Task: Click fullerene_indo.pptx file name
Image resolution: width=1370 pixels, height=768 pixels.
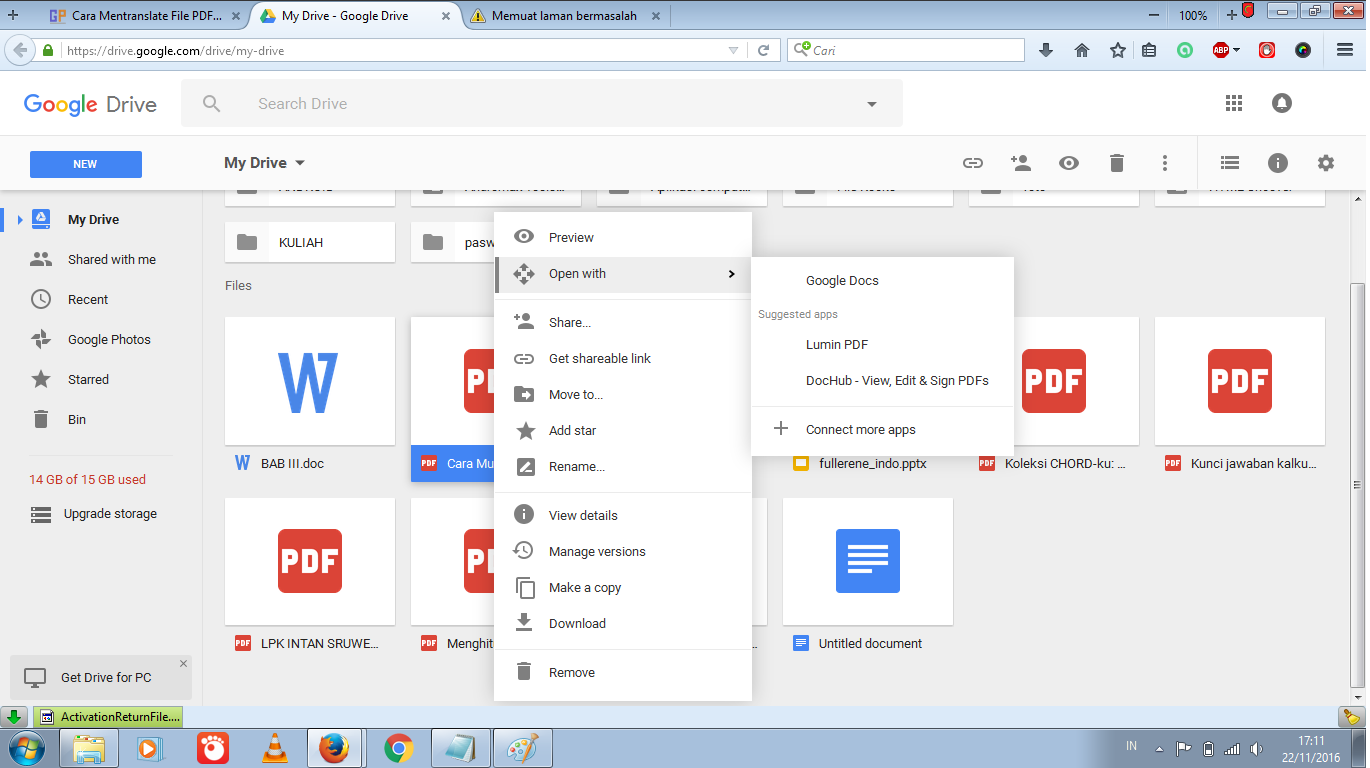Action: (873, 464)
